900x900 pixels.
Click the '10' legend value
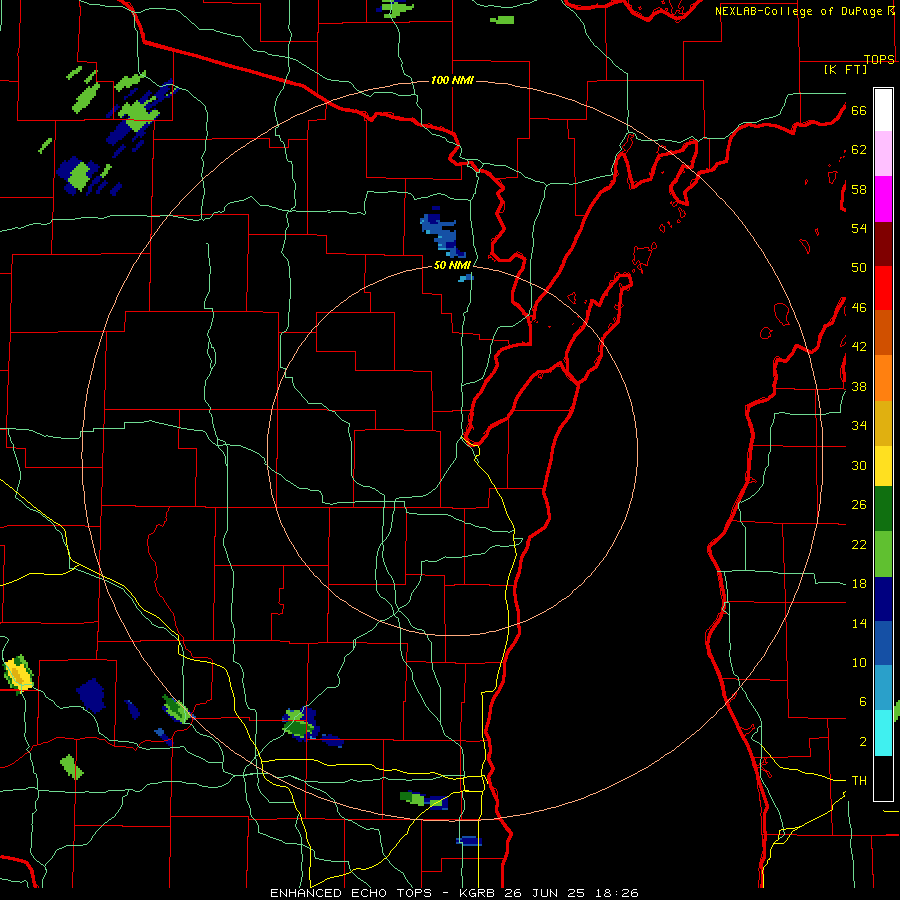click(859, 663)
